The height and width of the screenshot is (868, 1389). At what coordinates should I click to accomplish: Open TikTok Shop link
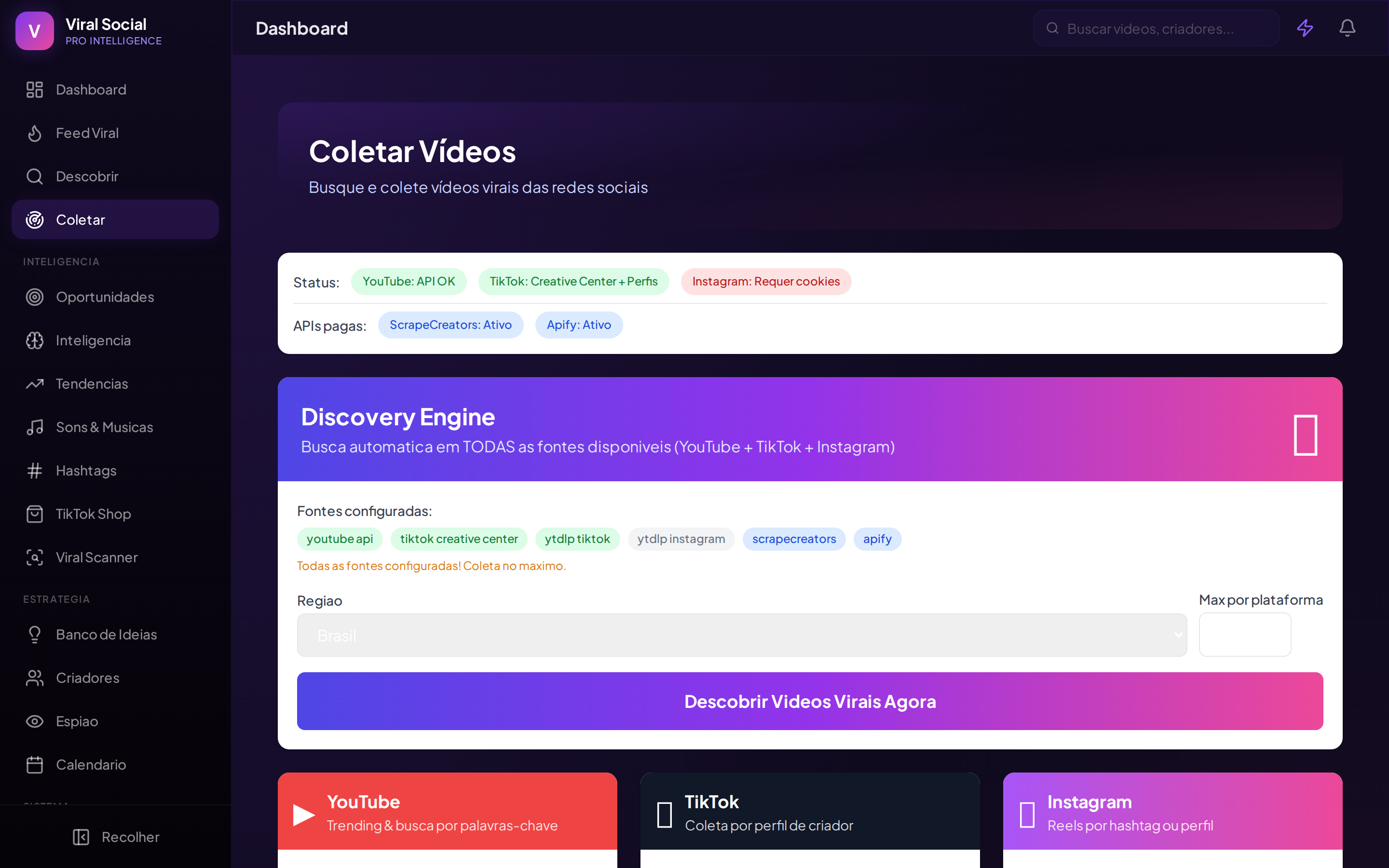click(115, 514)
